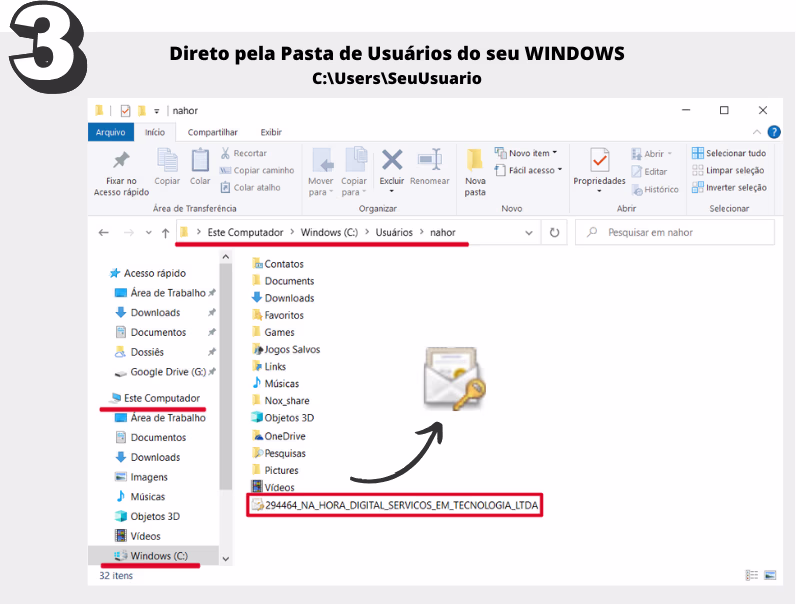Viewport: 796px width, 605px height.
Task: Click the Copiar ribbon icon
Action: [x=167, y=160]
